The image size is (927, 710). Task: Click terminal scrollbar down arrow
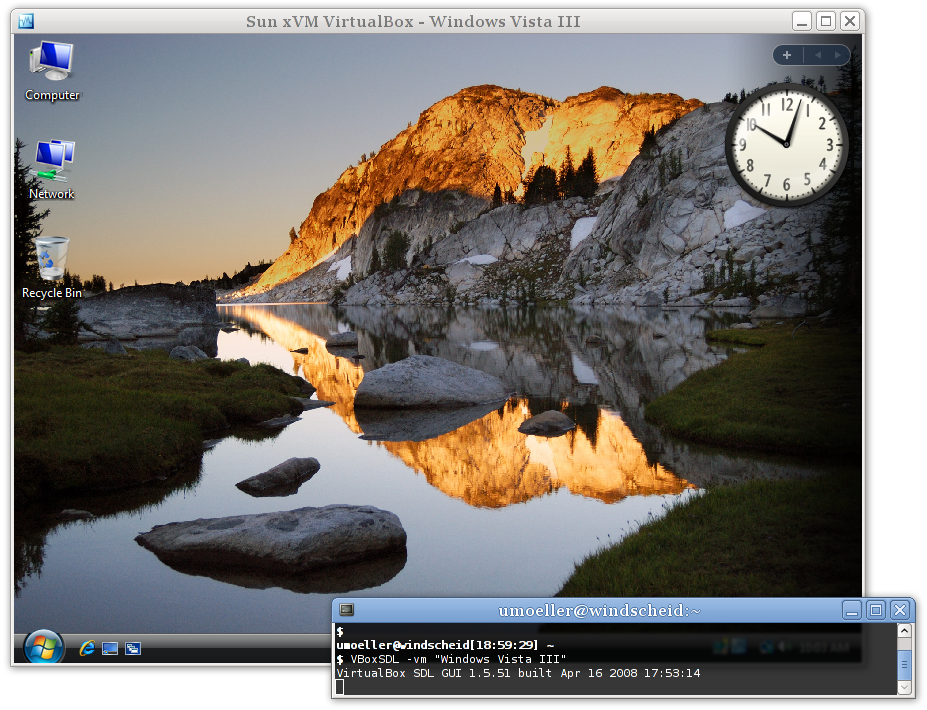904,688
